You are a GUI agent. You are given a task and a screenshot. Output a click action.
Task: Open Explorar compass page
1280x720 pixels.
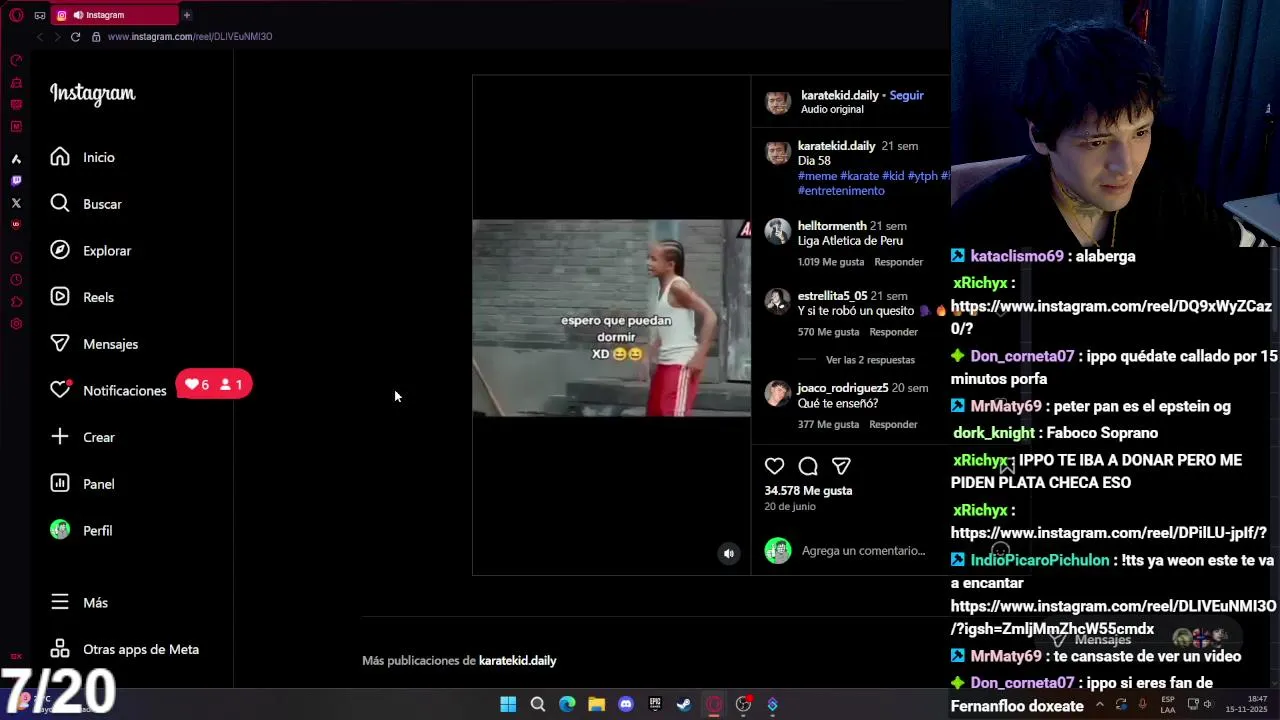pyautogui.click(x=91, y=251)
